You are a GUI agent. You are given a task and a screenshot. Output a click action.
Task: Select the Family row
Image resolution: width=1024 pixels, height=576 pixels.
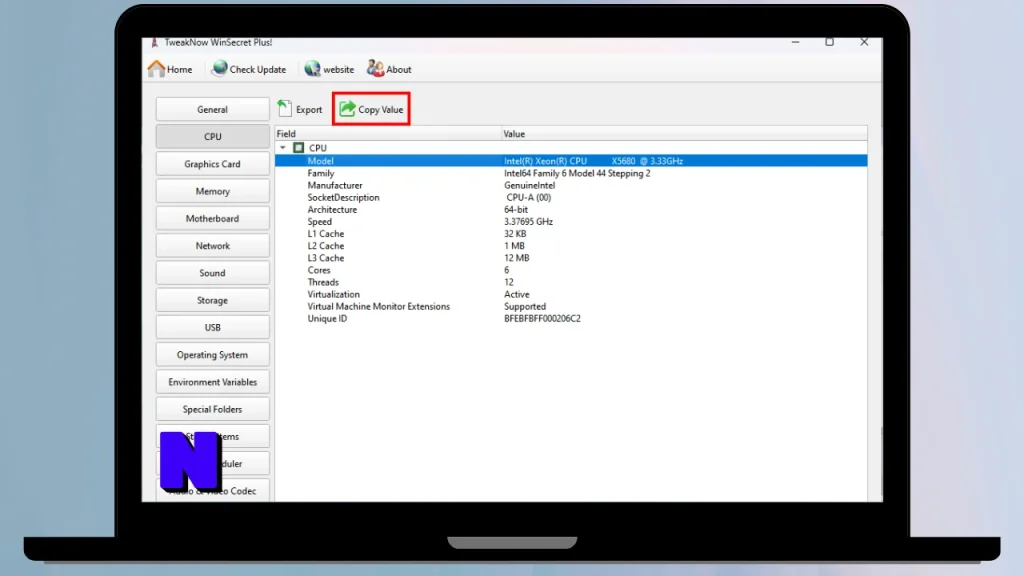click(x=571, y=173)
